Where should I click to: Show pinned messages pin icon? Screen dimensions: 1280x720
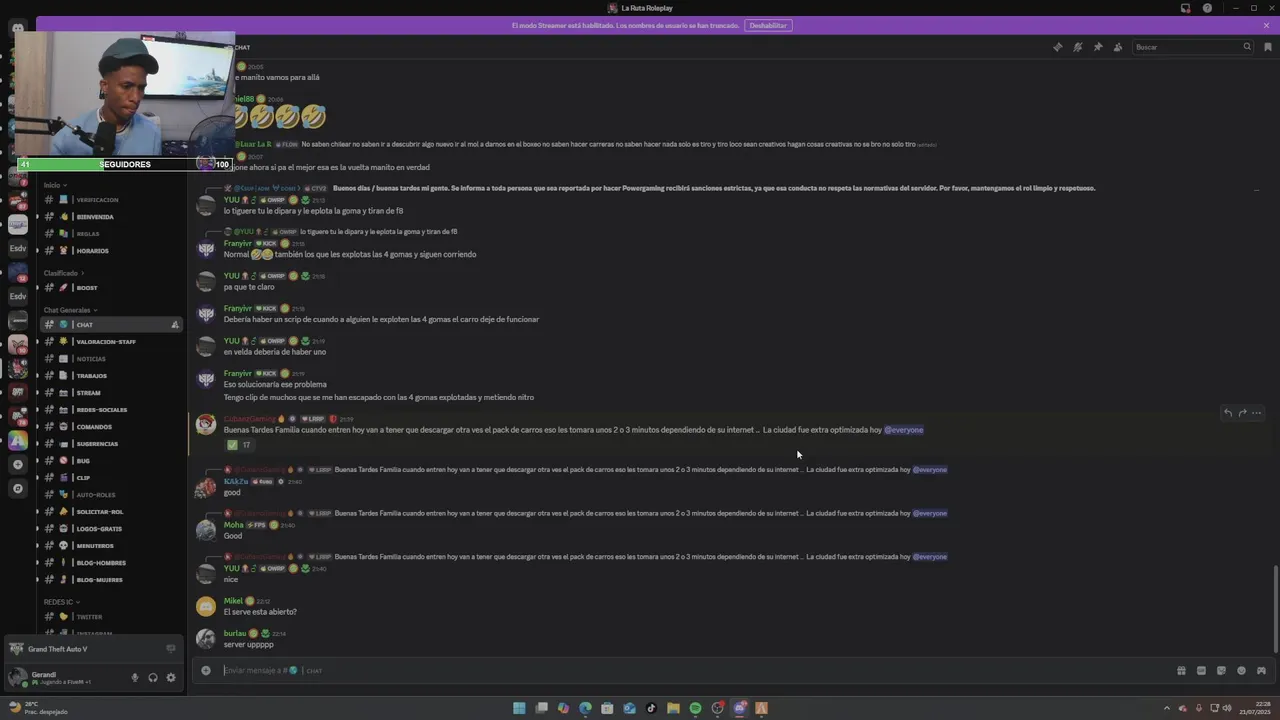pyautogui.click(x=1098, y=47)
